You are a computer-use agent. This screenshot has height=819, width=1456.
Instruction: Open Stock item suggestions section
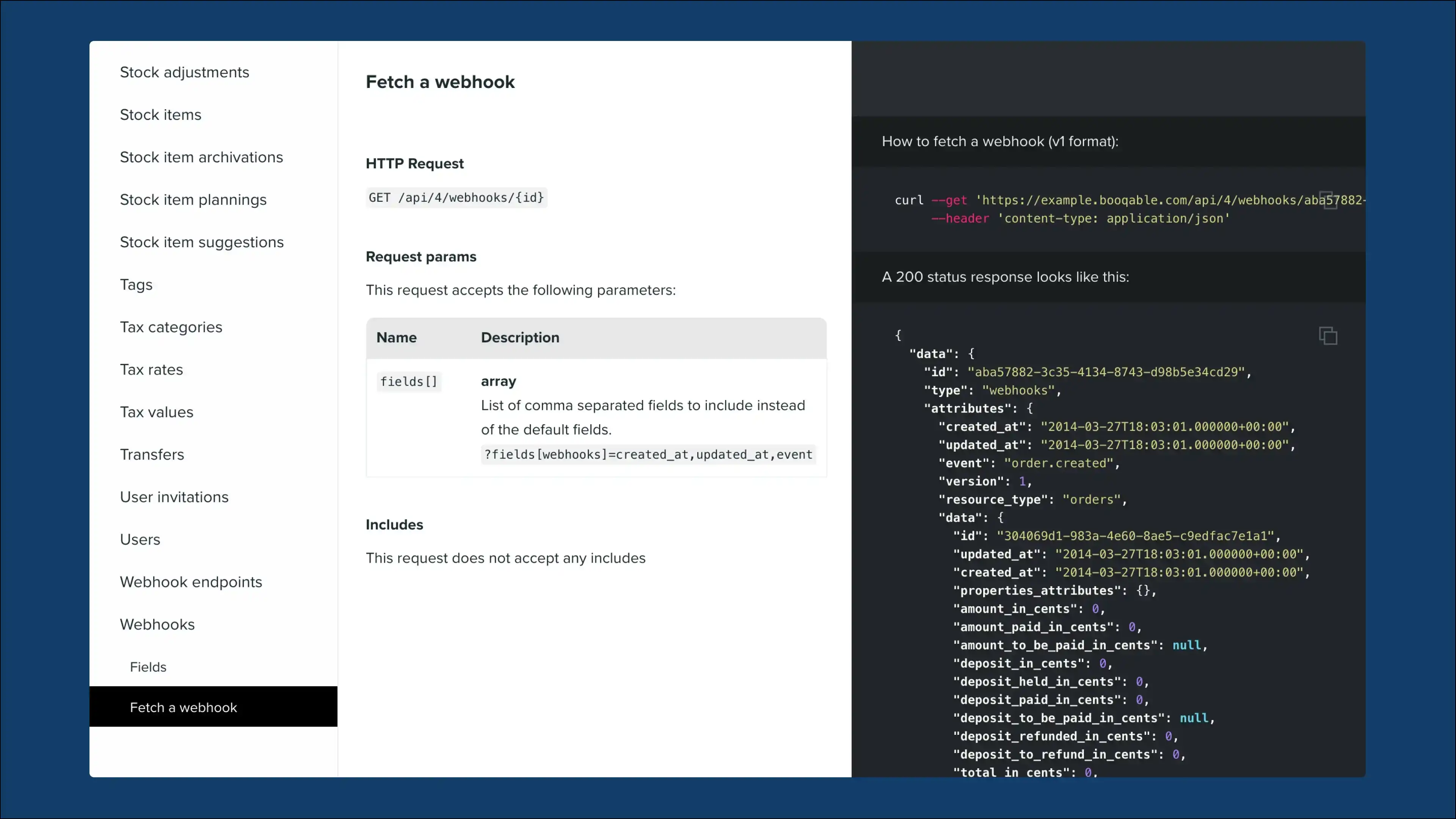tap(202, 242)
